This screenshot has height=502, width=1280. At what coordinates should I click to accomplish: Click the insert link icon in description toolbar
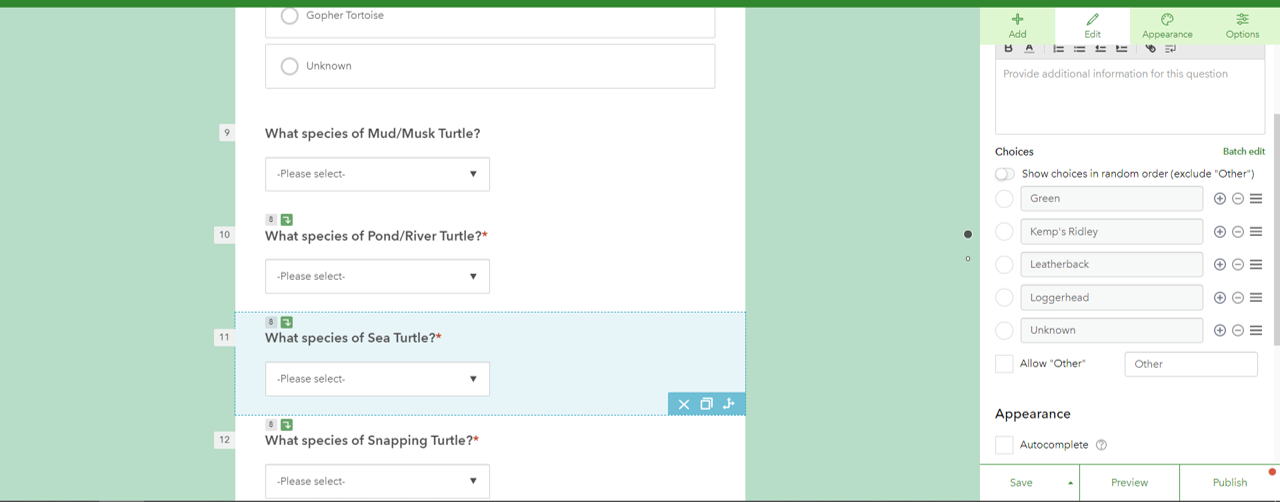point(1150,48)
